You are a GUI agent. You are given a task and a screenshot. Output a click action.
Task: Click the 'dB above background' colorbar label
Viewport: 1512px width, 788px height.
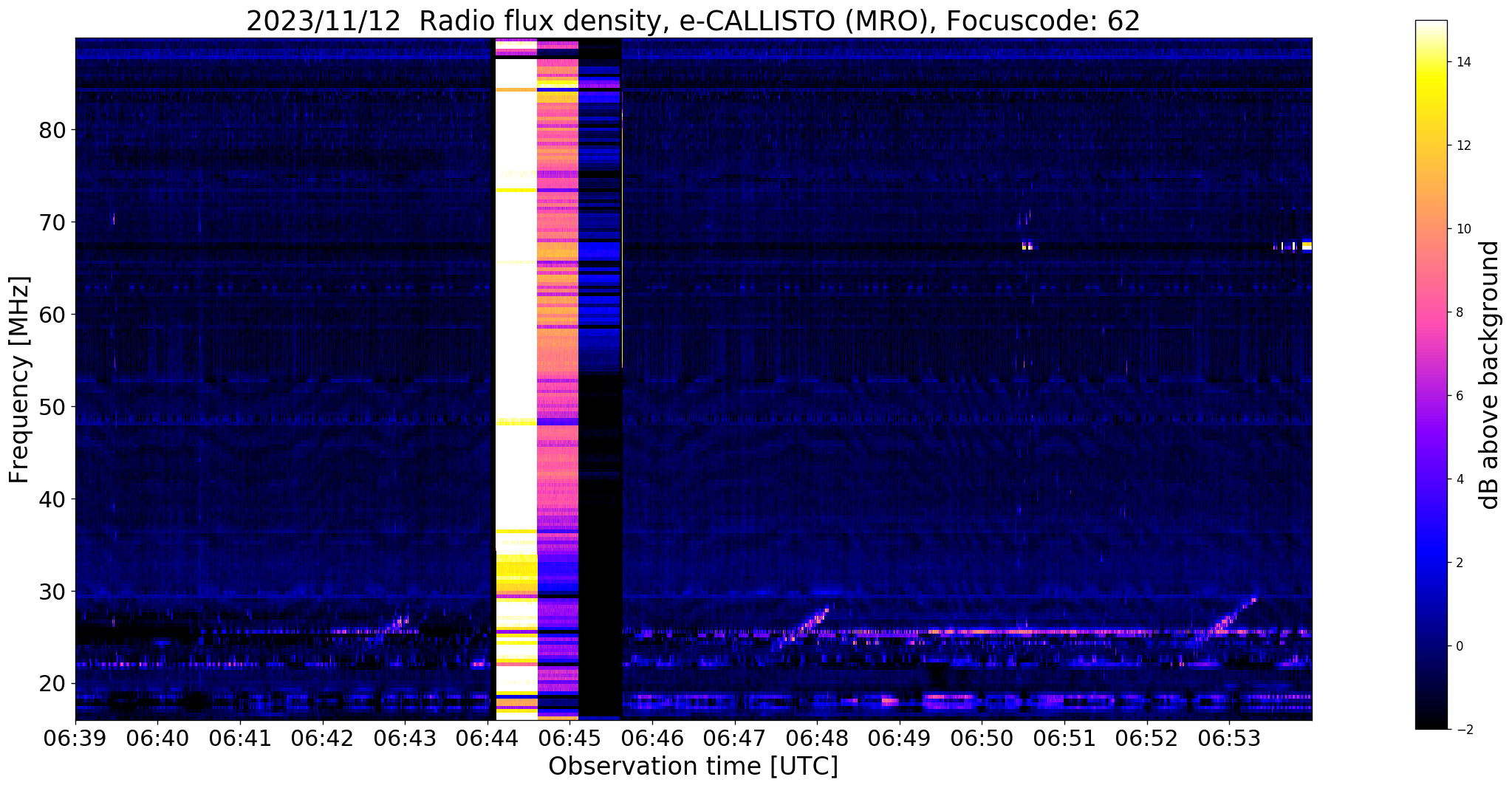(x=1489, y=375)
